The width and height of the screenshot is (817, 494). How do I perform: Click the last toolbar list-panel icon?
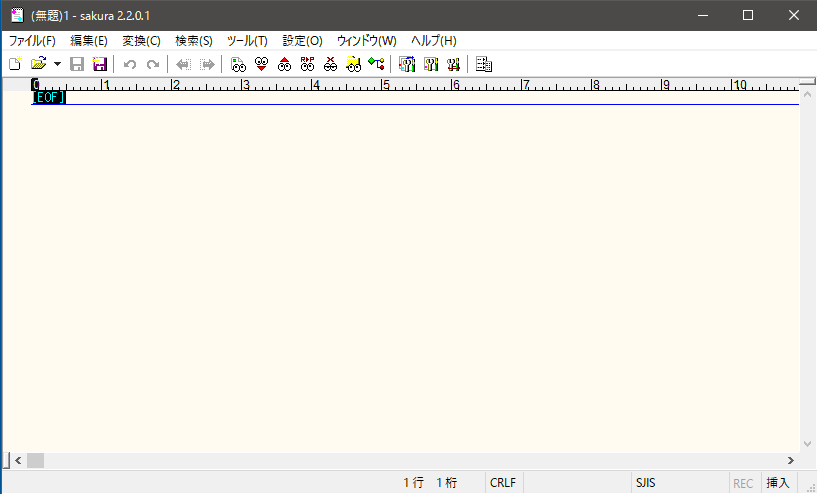[484, 64]
